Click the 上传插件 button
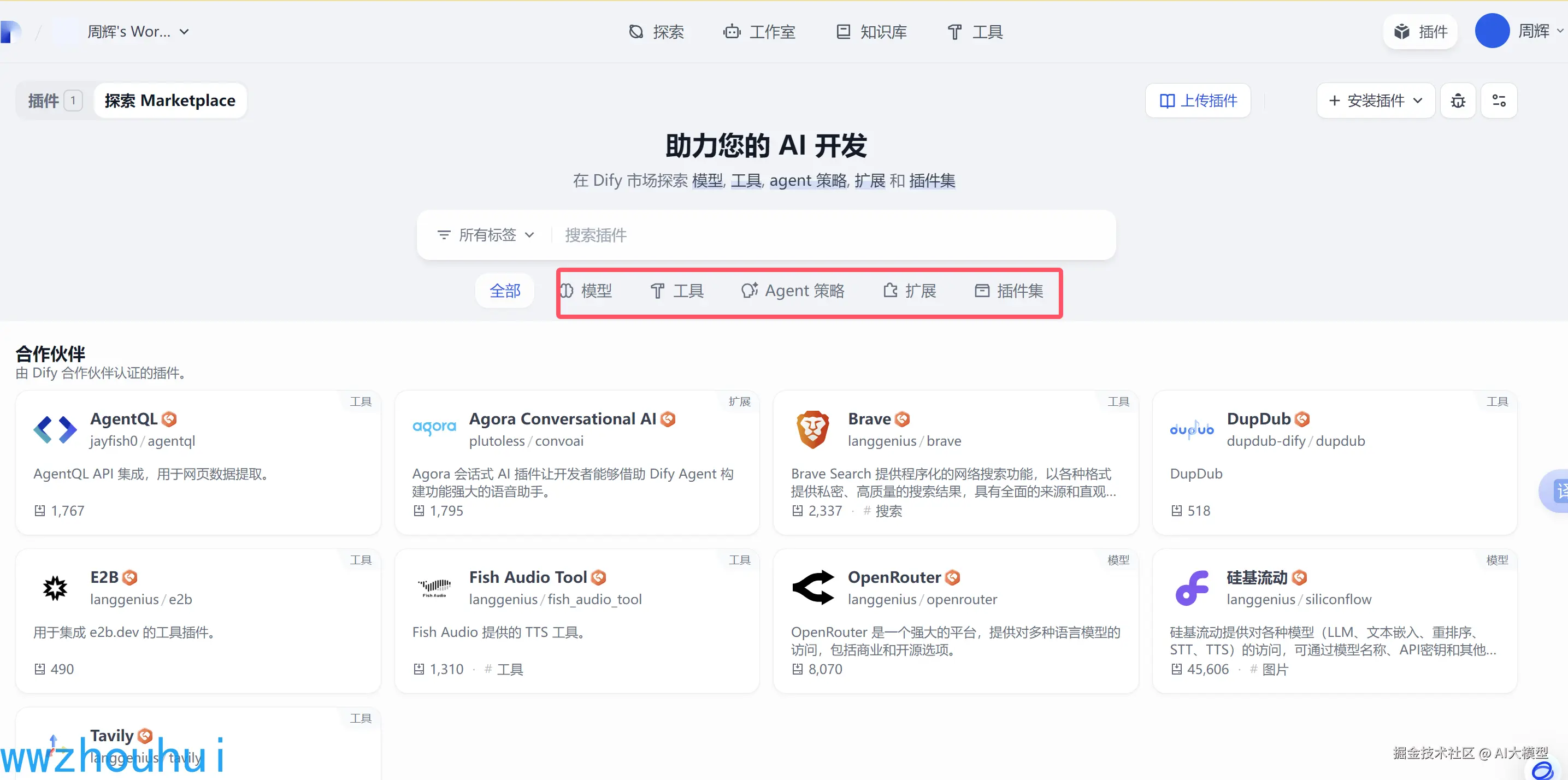 click(x=1198, y=101)
